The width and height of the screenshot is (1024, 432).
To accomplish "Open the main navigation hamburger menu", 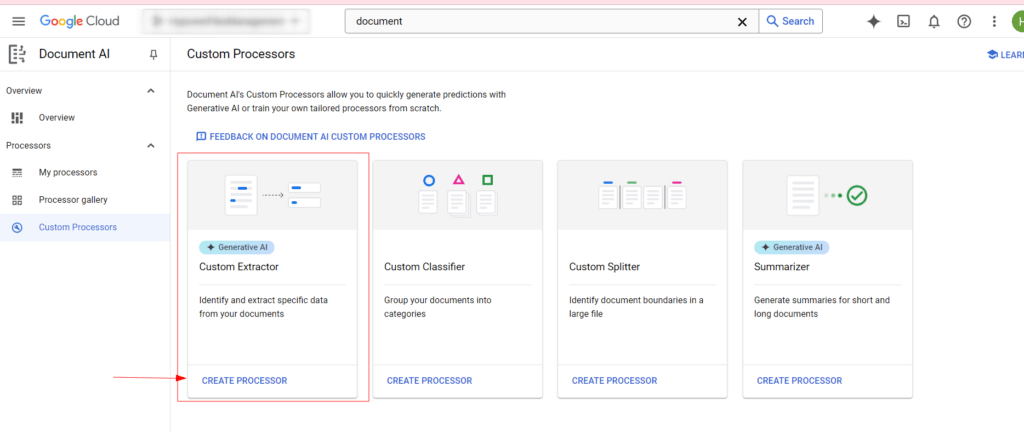I will pyautogui.click(x=18, y=21).
